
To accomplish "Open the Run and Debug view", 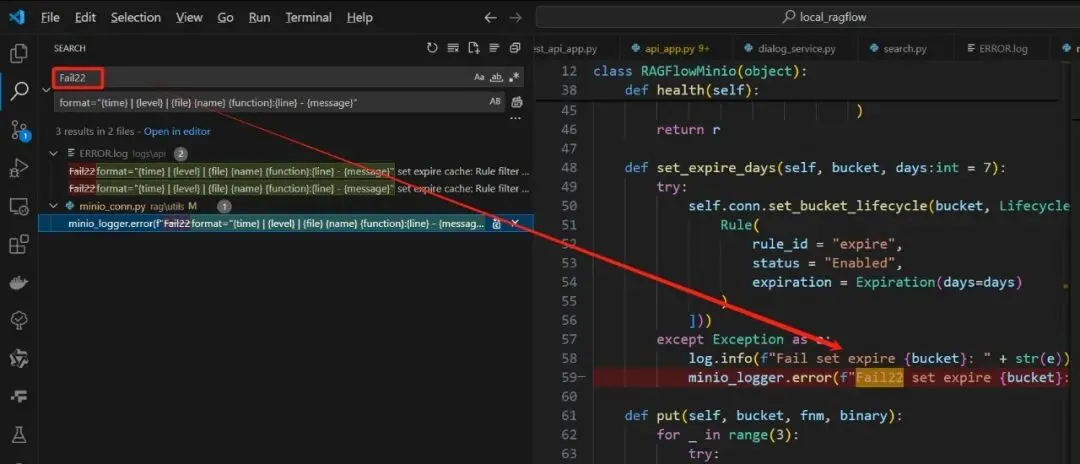I will click(x=19, y=167).
